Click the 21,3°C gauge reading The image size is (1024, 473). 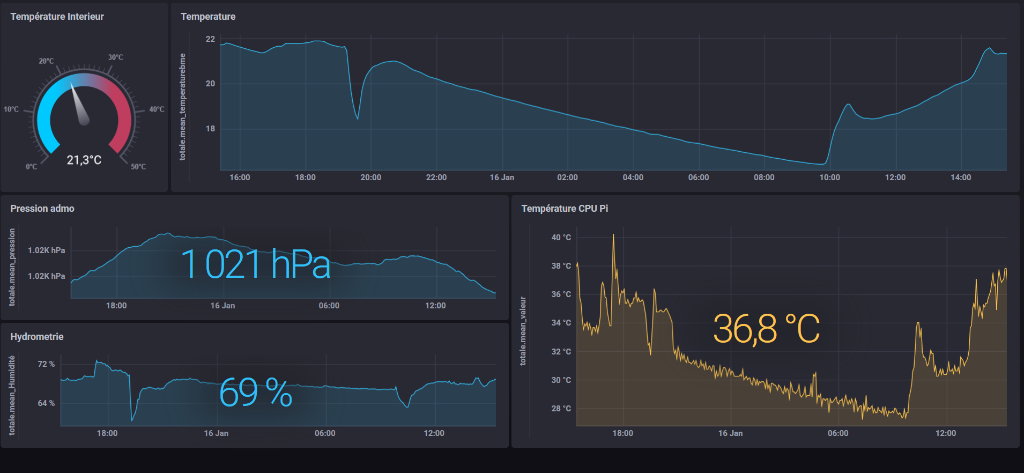pyautogui.click(x=84, y=159)
